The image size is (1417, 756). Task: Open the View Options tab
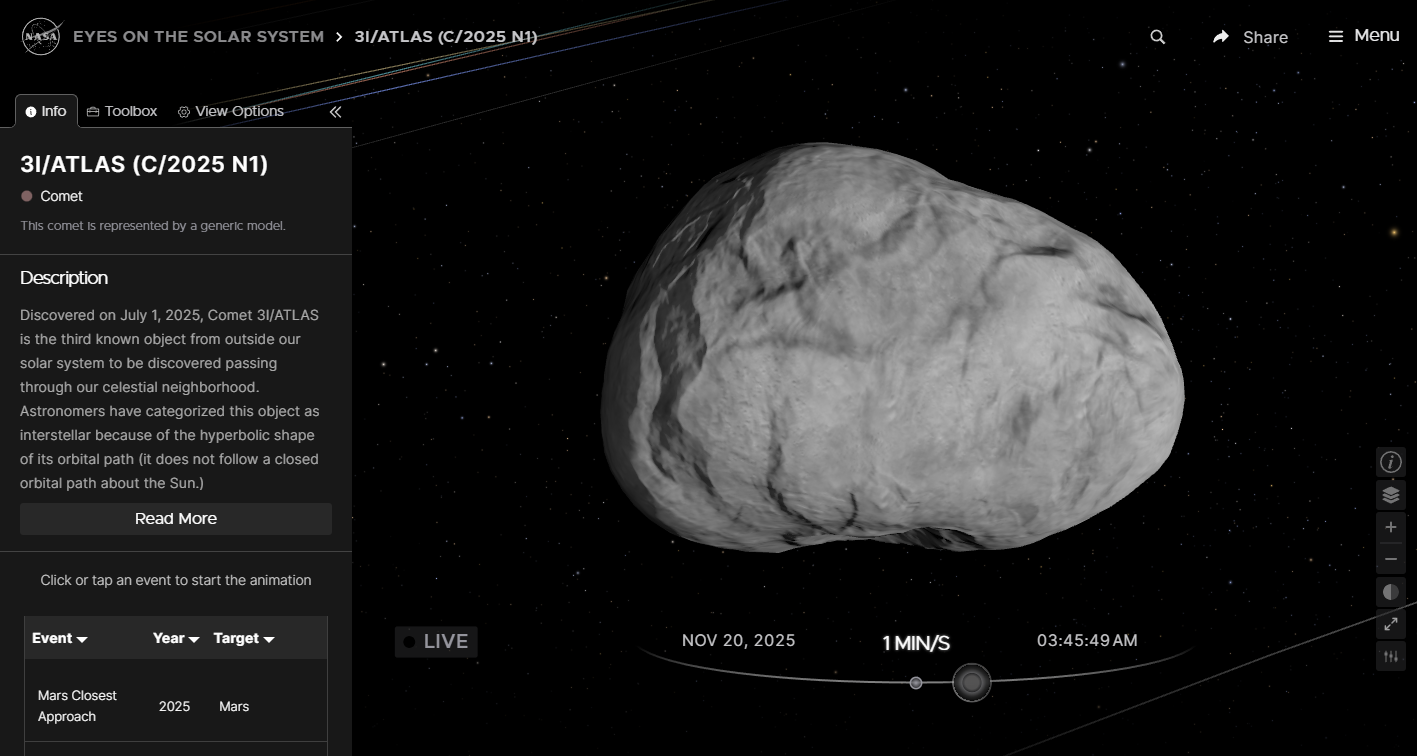click(x=231, y=111)
